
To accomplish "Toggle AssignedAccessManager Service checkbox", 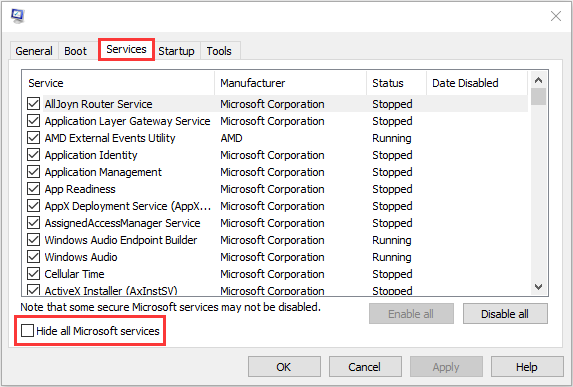I will pyautogui.click(x=34, y=223).
